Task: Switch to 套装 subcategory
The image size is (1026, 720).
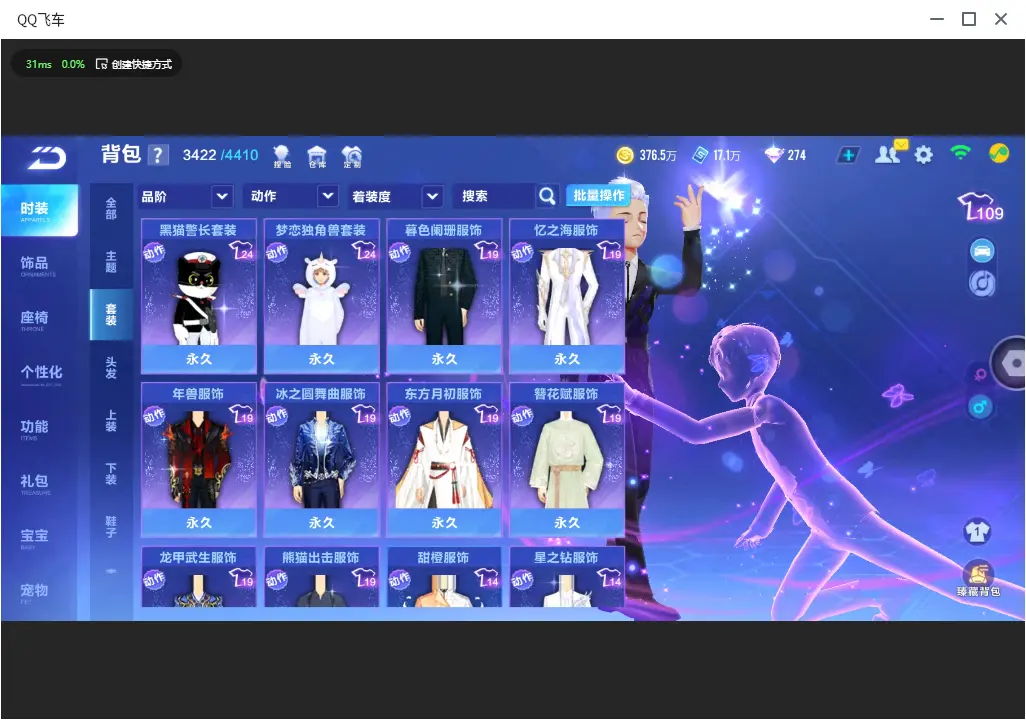Action: (x=111, y=315)
